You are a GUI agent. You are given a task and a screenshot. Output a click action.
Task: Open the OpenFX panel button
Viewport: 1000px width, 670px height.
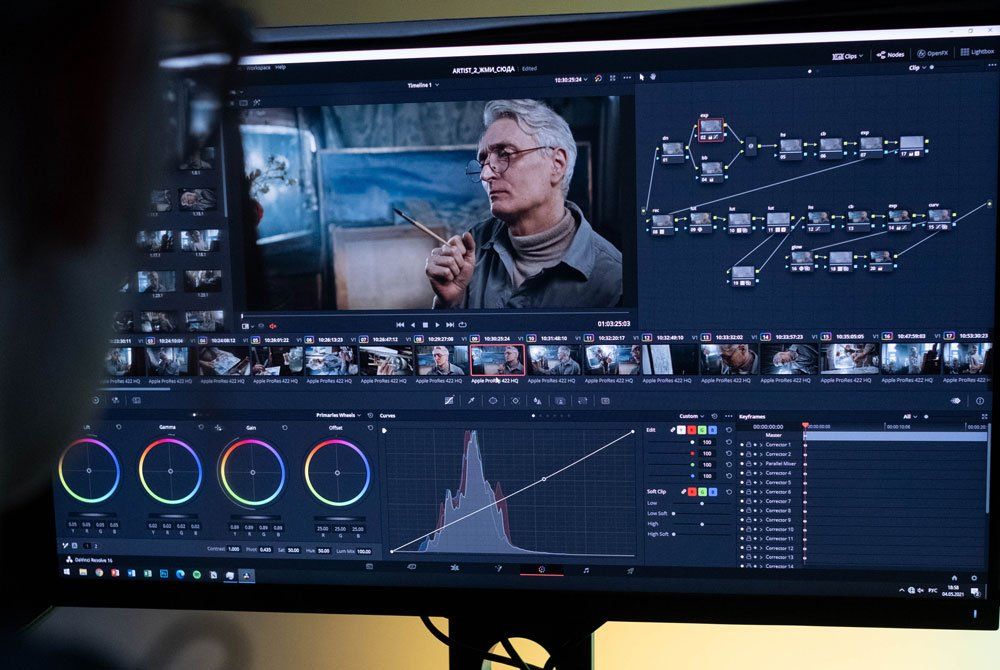tap(933, 54)
